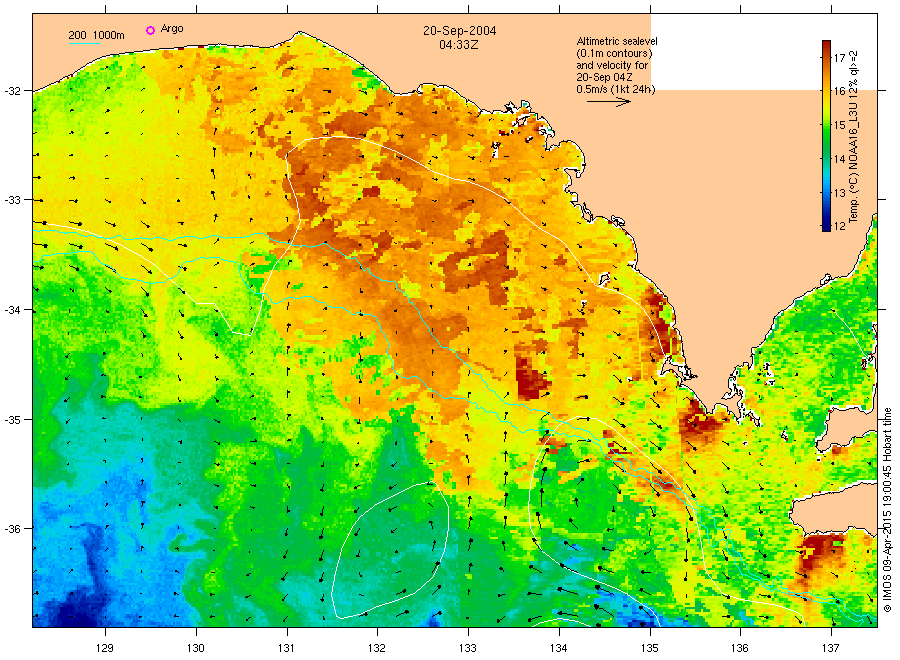Click longitude label 129
Screen dimensions: 900x660
click(104, 648)
